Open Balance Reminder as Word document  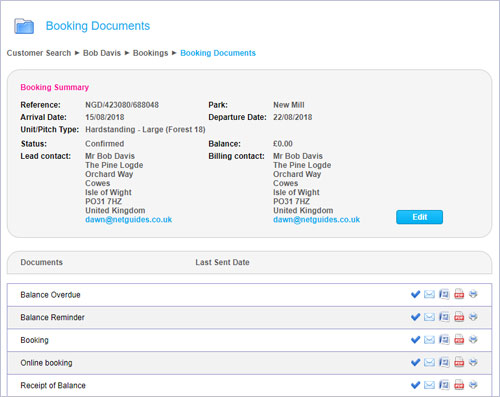coord(444,317)
